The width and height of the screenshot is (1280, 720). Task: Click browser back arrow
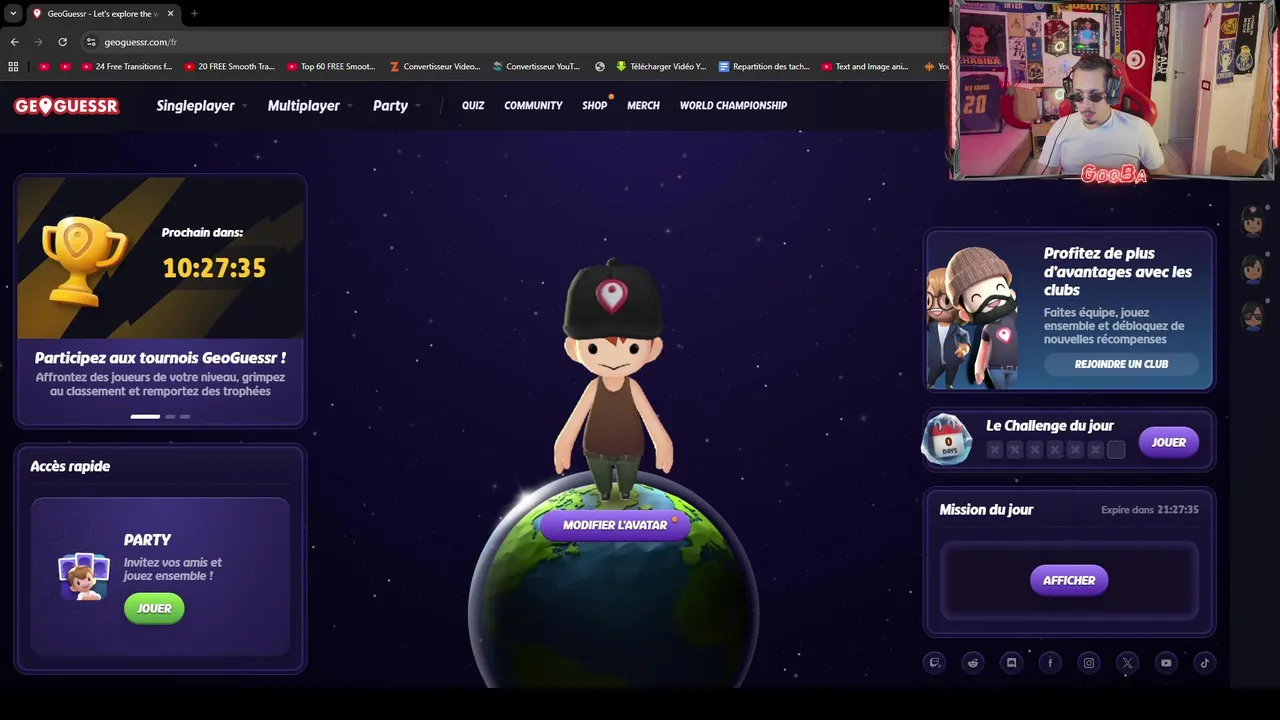pos(14,42)
